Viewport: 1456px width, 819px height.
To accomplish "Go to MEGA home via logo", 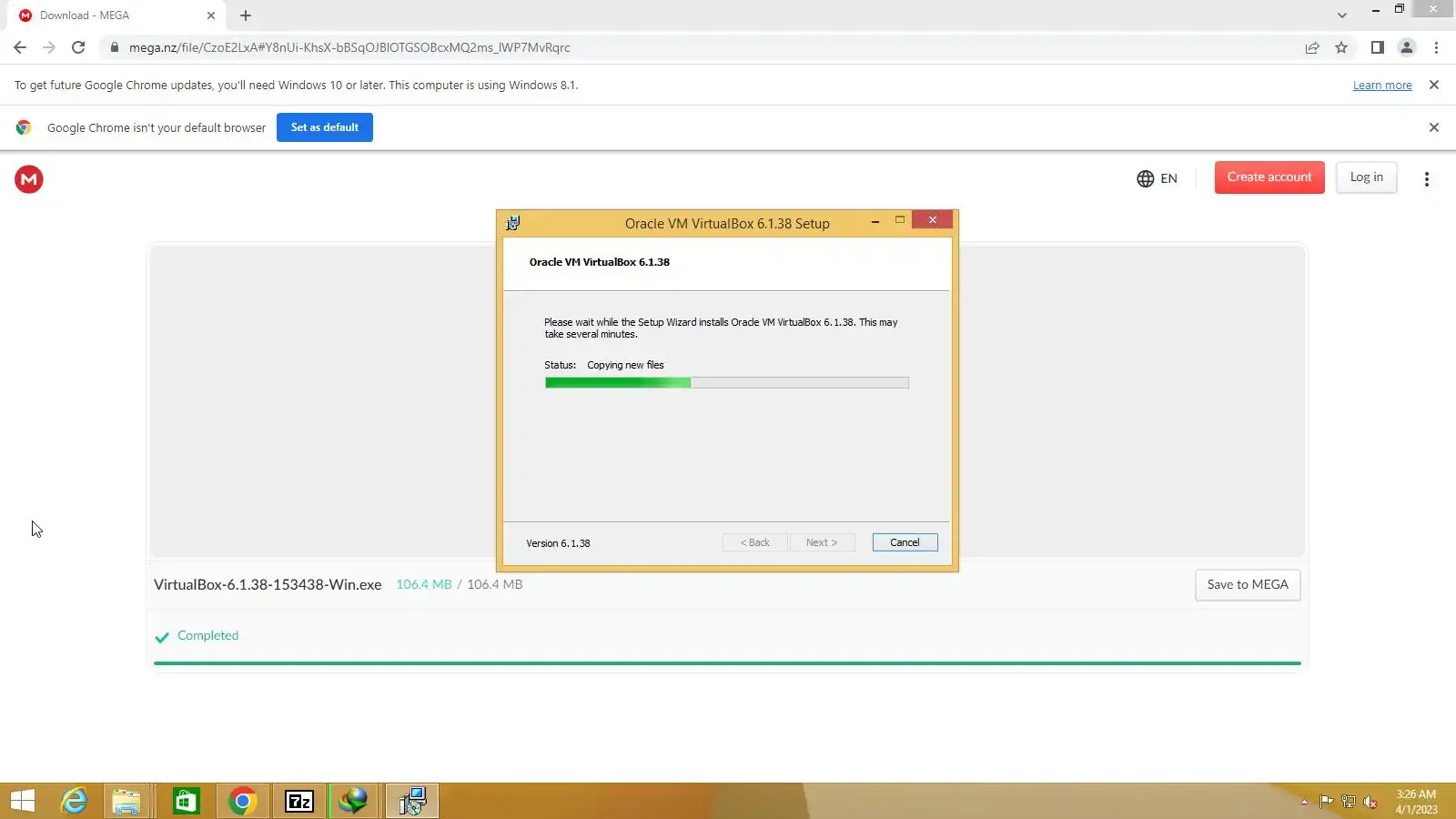I will tap(29, 179).
